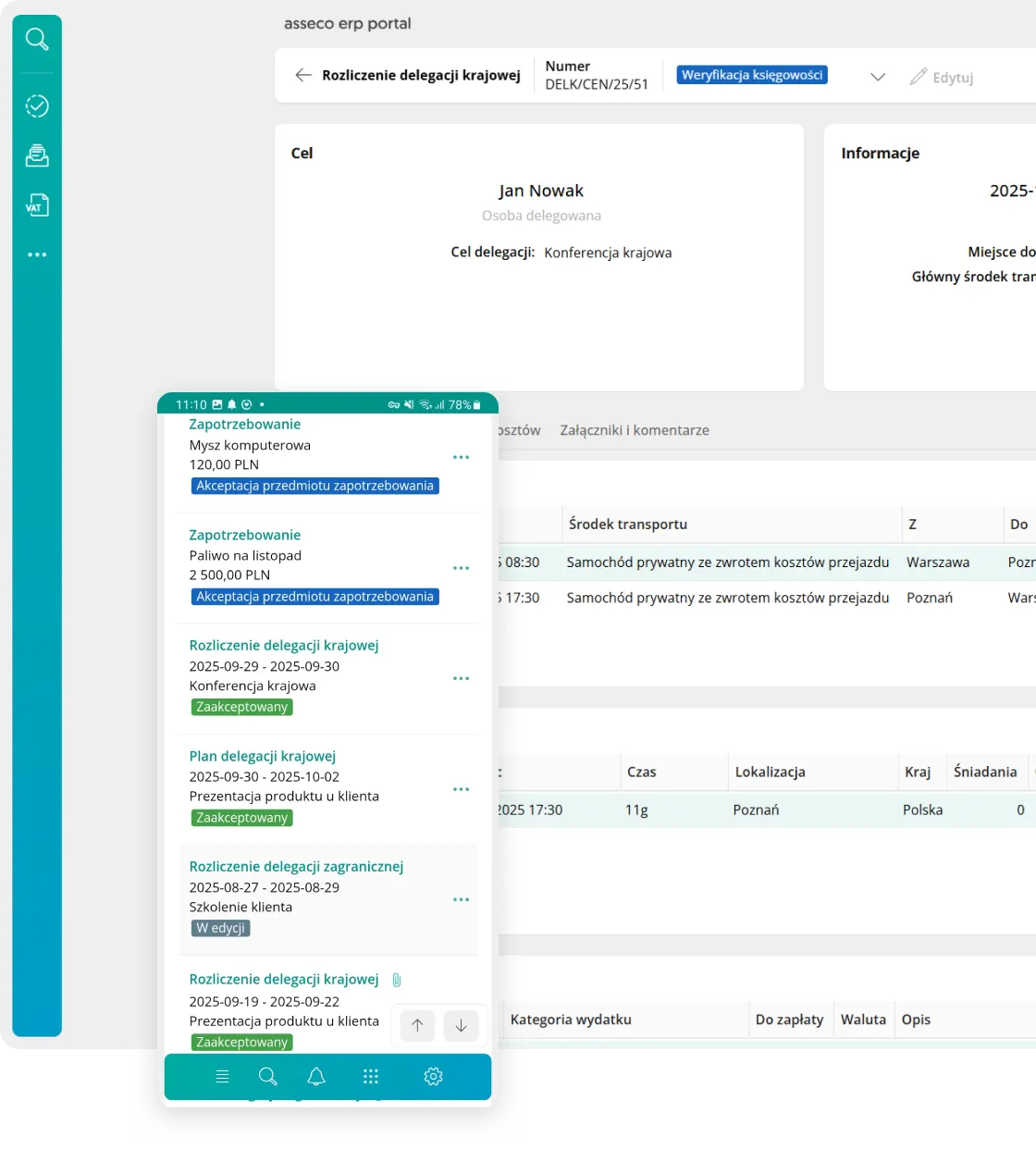Screen dimensions: 1036x1162
Task: Open the apps grid icon in mobile bar
Action: 371,1076
